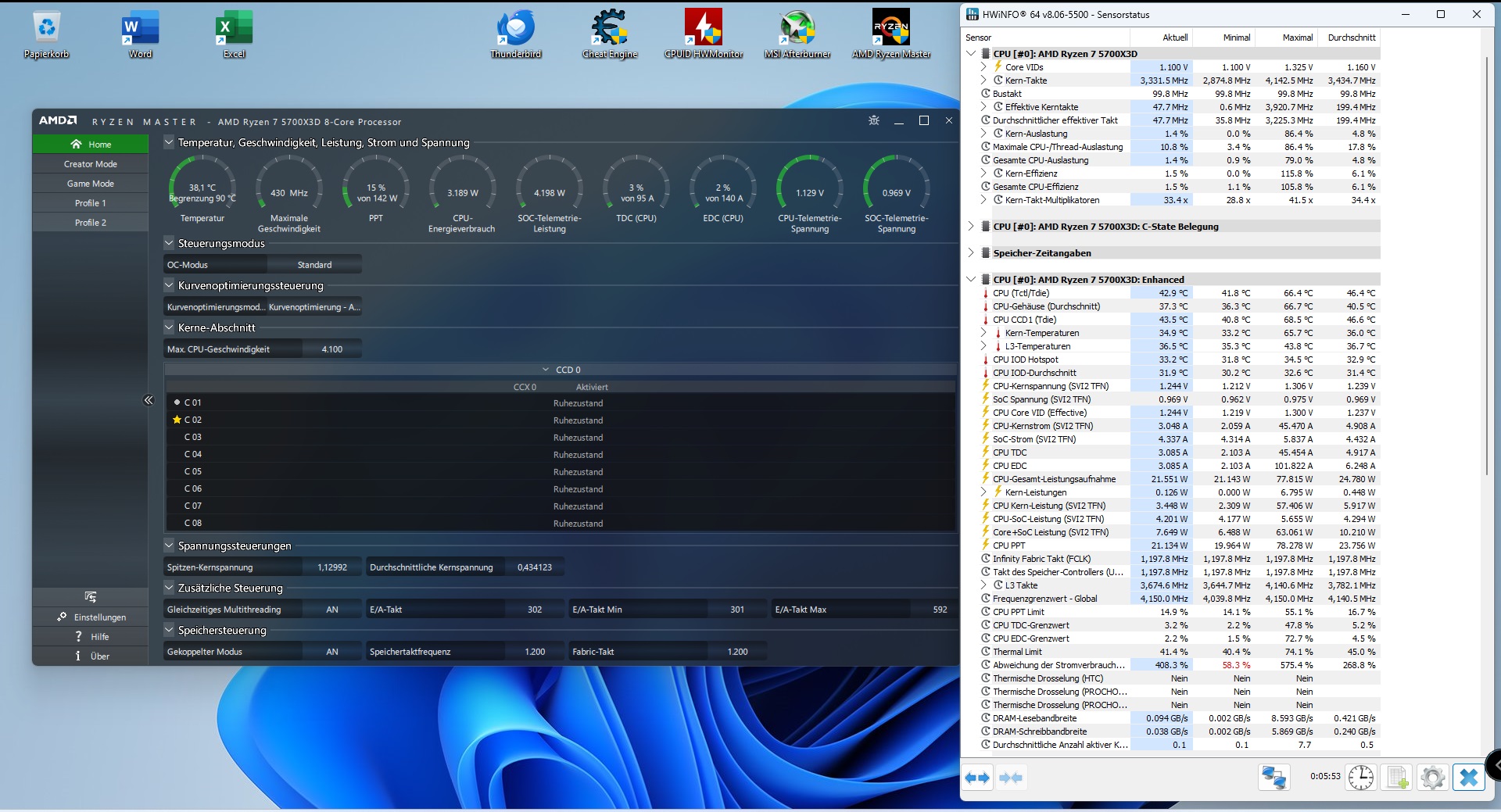This screenshot has width=1501, height=812.
Task: Open Profile 1 tab
Action: [x=91, y=203]
